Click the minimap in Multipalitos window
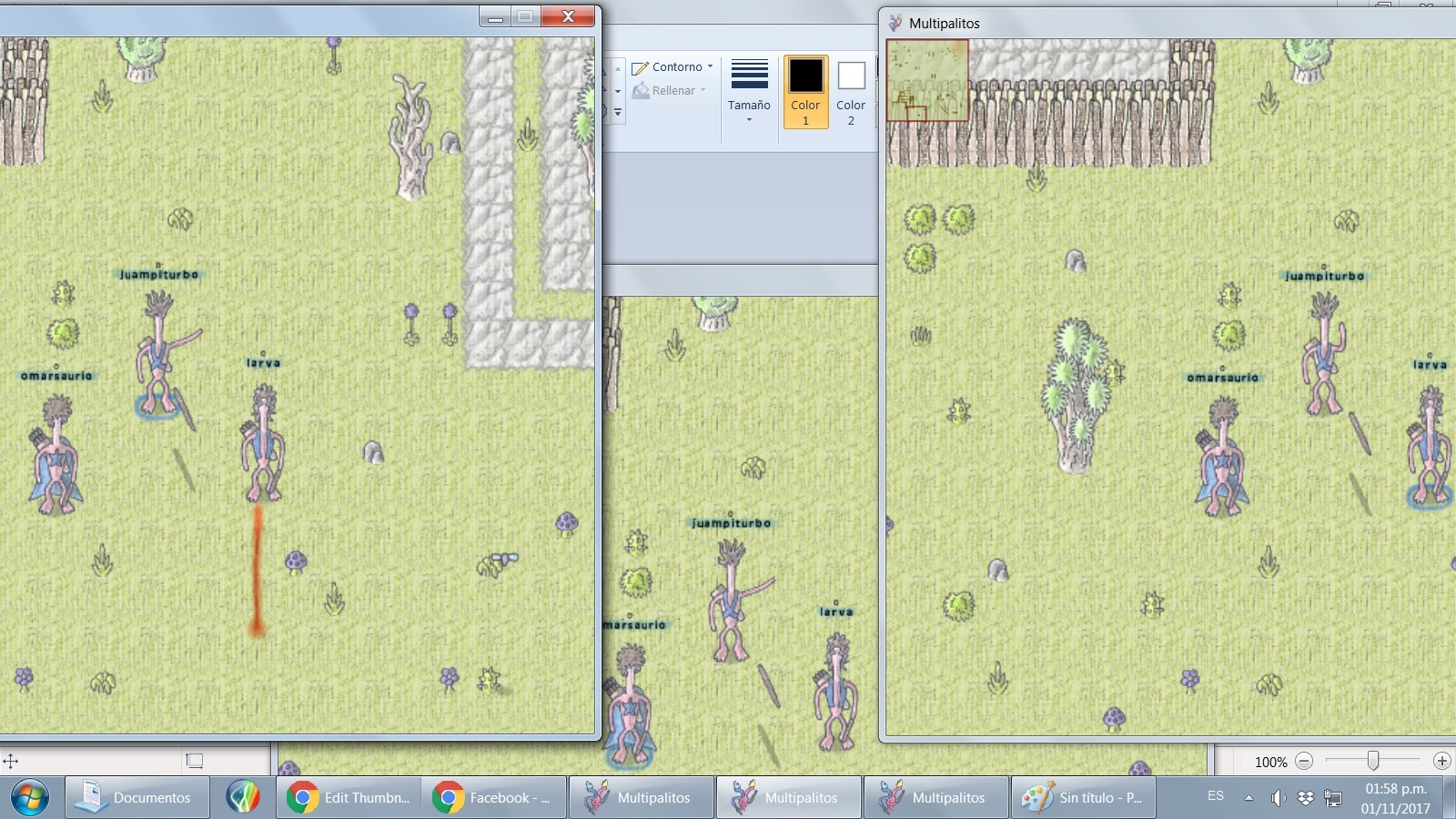The width and height of the screenshot is (1456, 819). (927, 80)
